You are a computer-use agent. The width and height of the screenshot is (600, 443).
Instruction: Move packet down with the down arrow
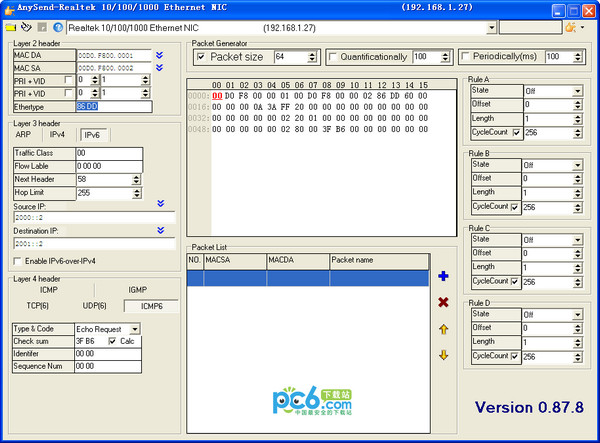click(x=443, y=355)
